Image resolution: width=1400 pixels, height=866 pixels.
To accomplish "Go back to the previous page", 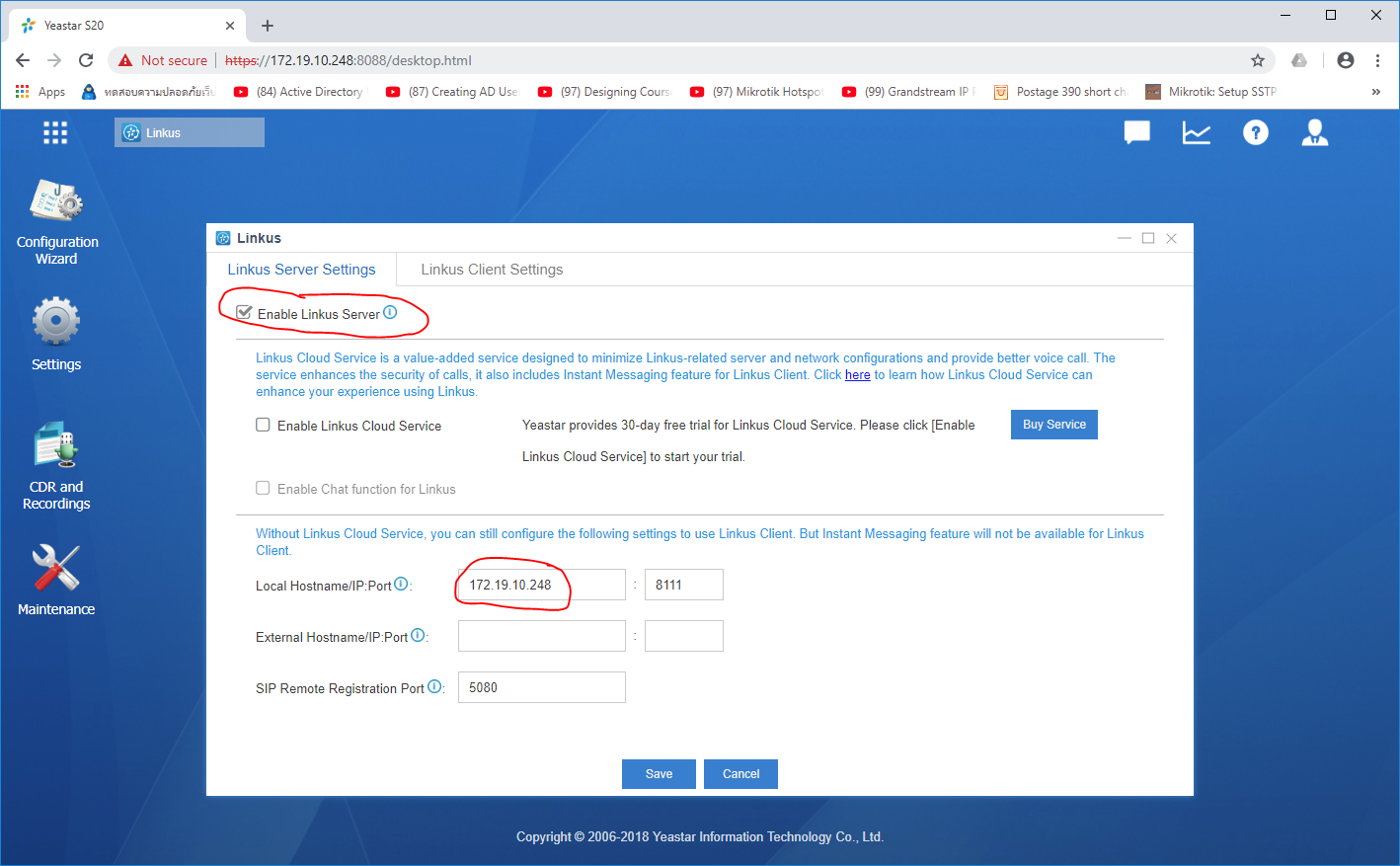I will pyautogui.click(x=23, y=60).
